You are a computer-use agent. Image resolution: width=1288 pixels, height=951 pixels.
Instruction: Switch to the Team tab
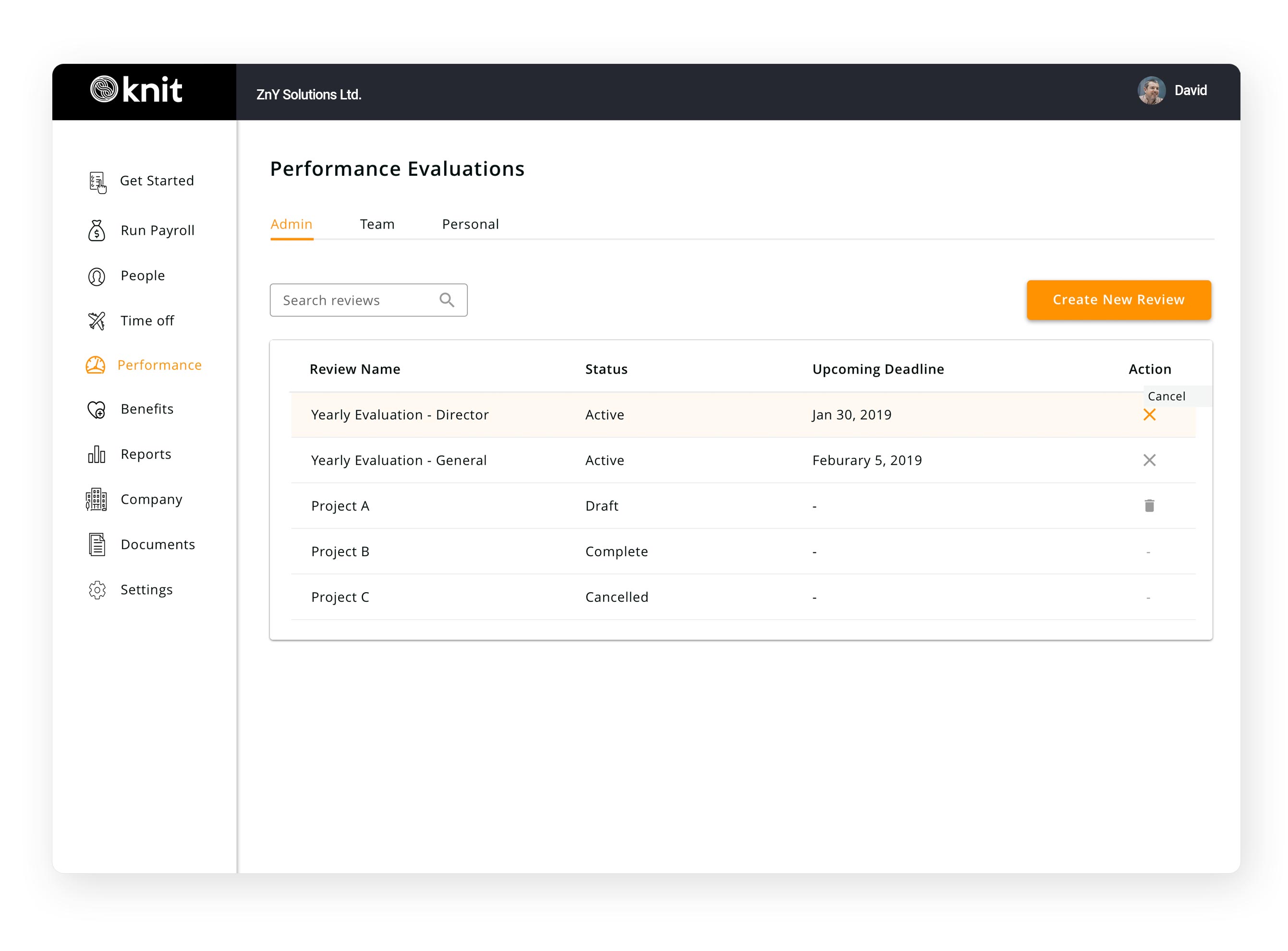click(x=377, y=224)
